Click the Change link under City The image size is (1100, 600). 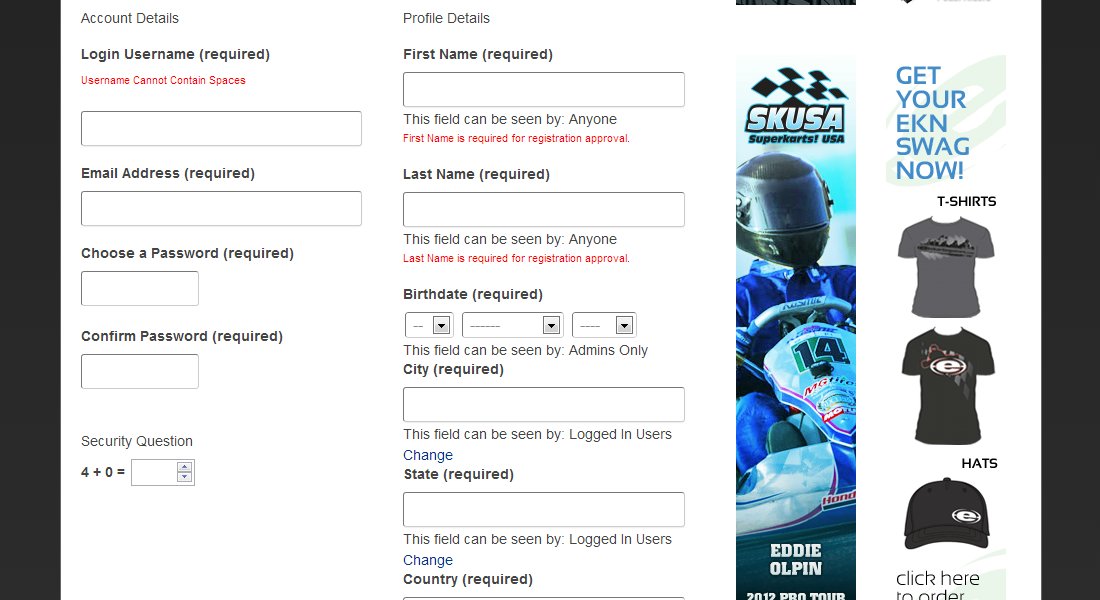(x=428, y=455)
